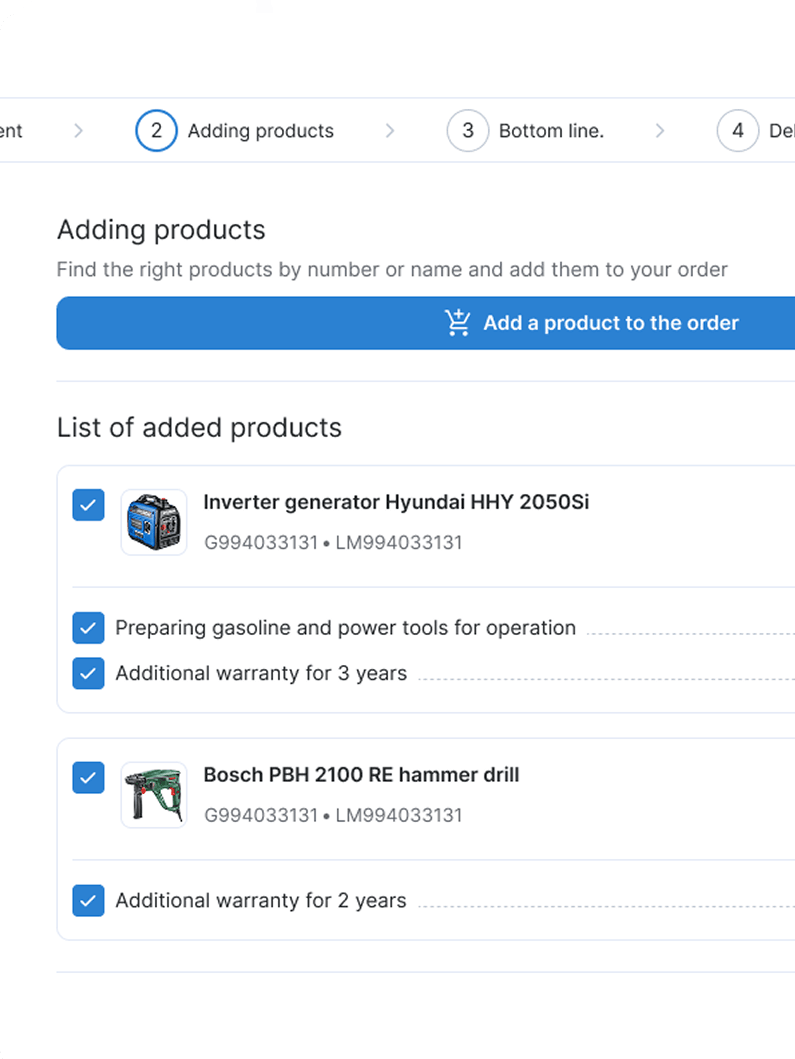The image size is (795, 1059).
Task: Click the code G994033131 under Bosch drill
Action: pyautogui.click(x=261, y=815)
